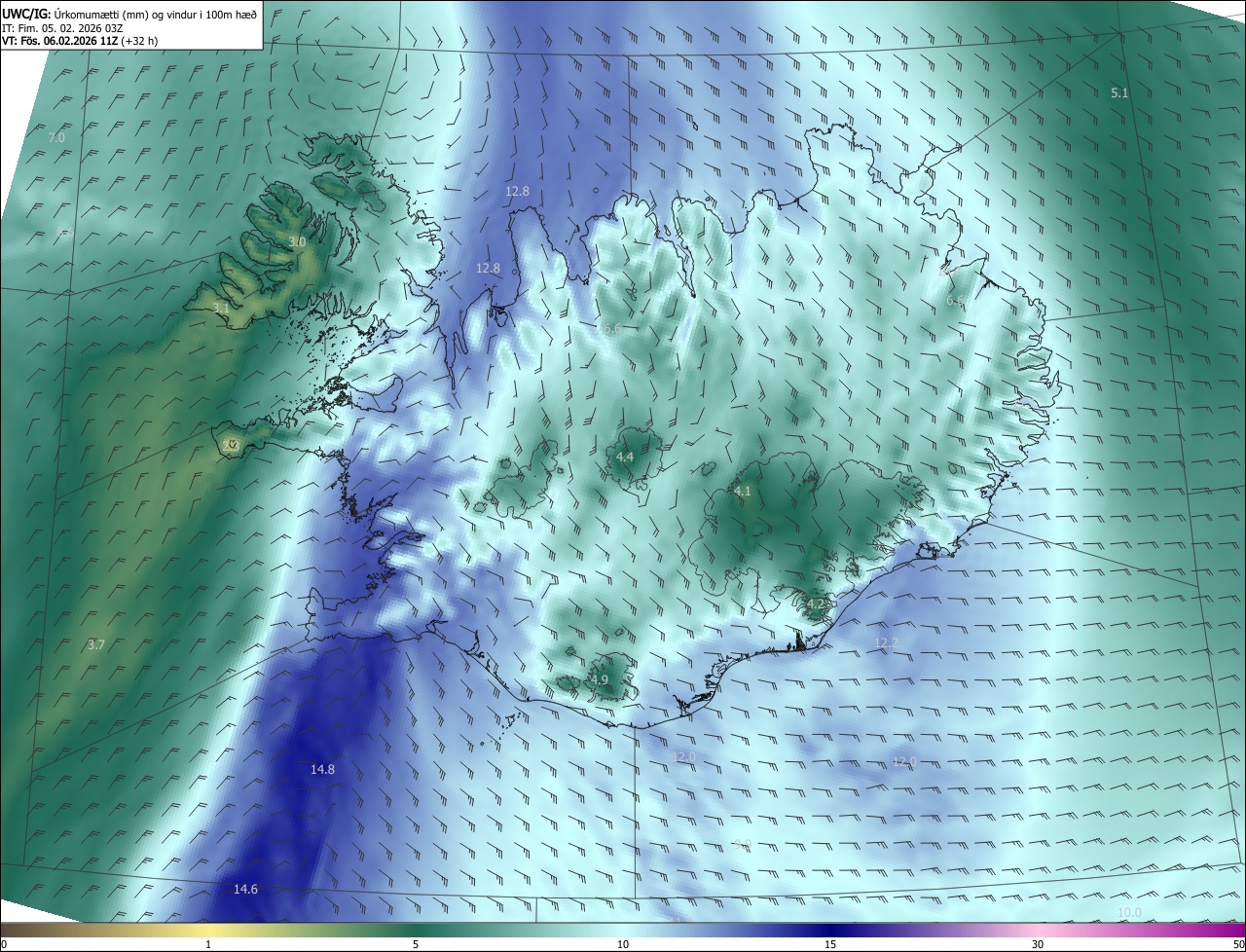This screenshot has width=1246, height=952.
Task: Click the 3.7 value label
Action: click(x=95, y=644)
